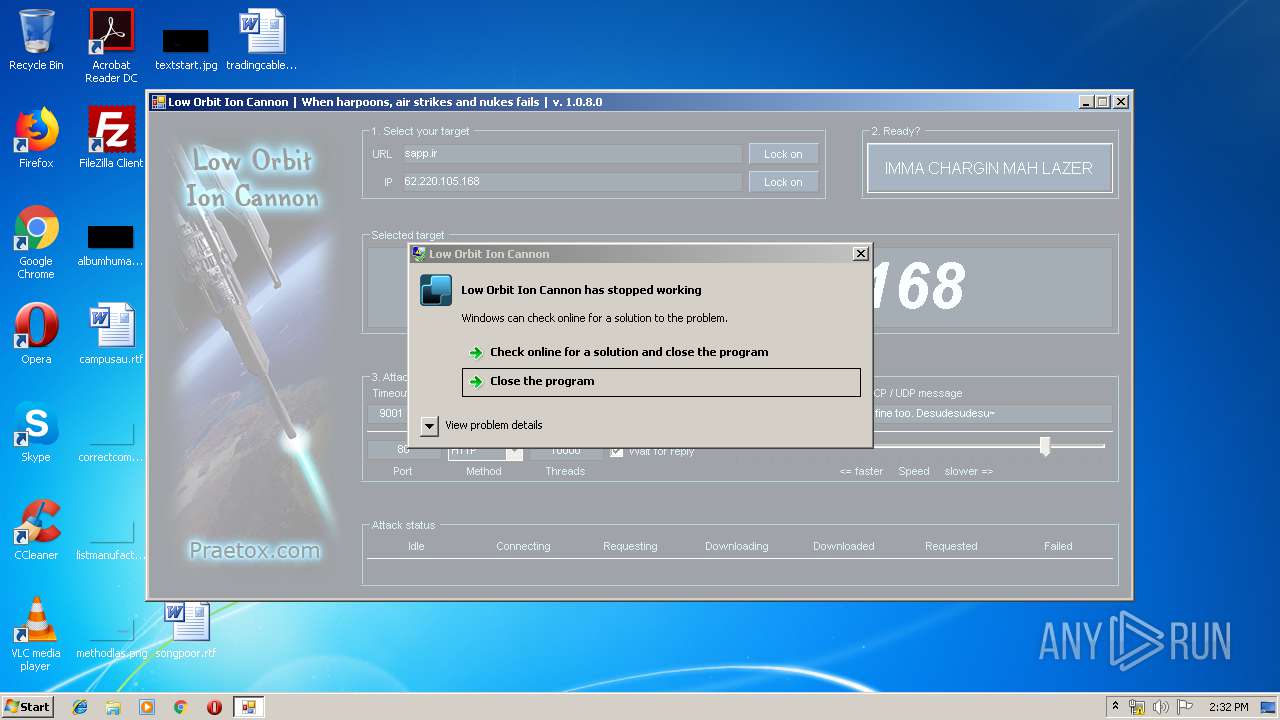Select listmanufact file on desktop
The image size is (1280, 720).
111,538
